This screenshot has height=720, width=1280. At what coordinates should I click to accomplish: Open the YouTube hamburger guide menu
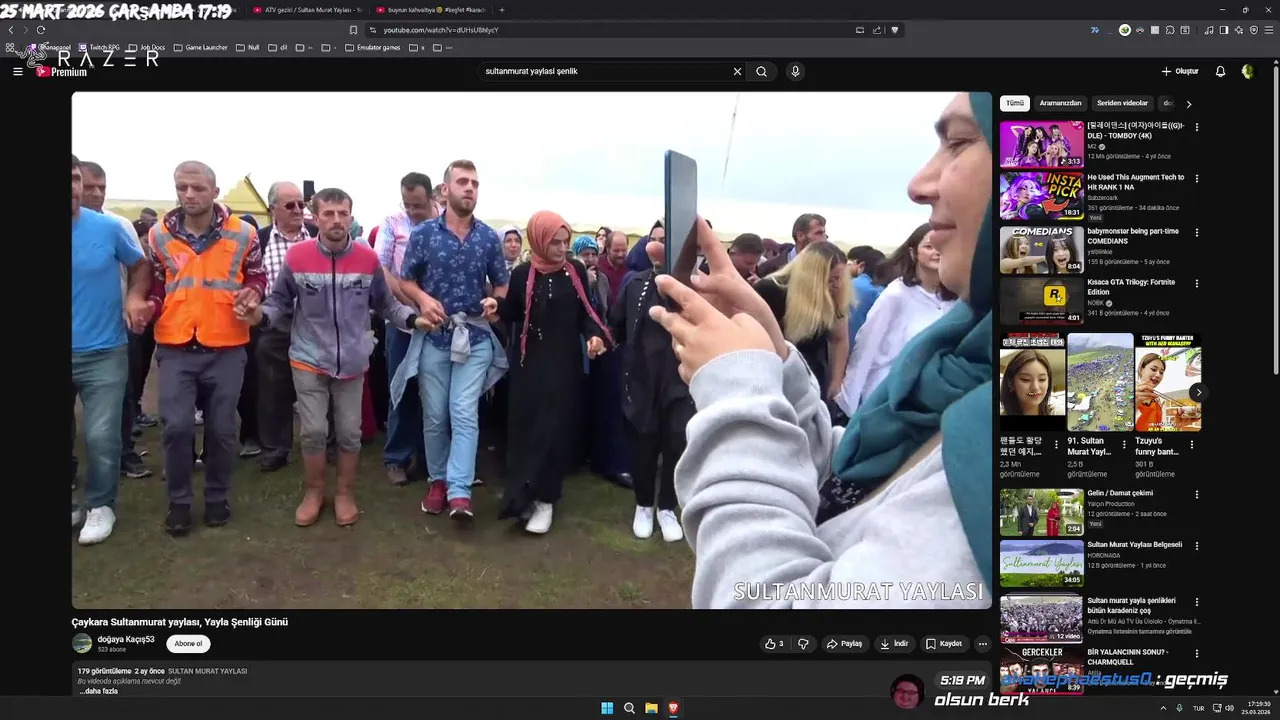pos(17,71)
